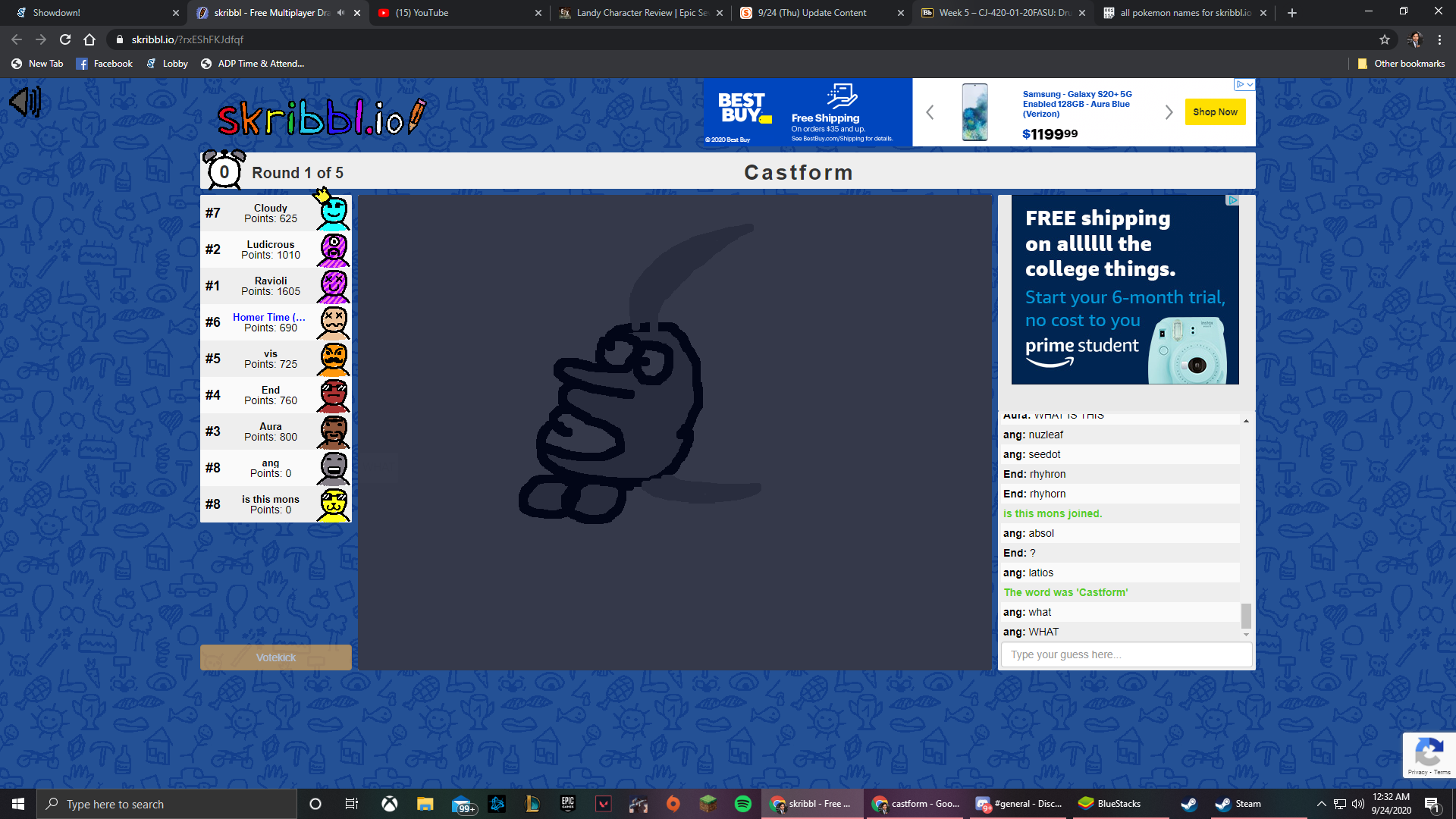Open Spotify from the taskbar
The height and width of the screenshot is (819, 1456).
(743, 804)
